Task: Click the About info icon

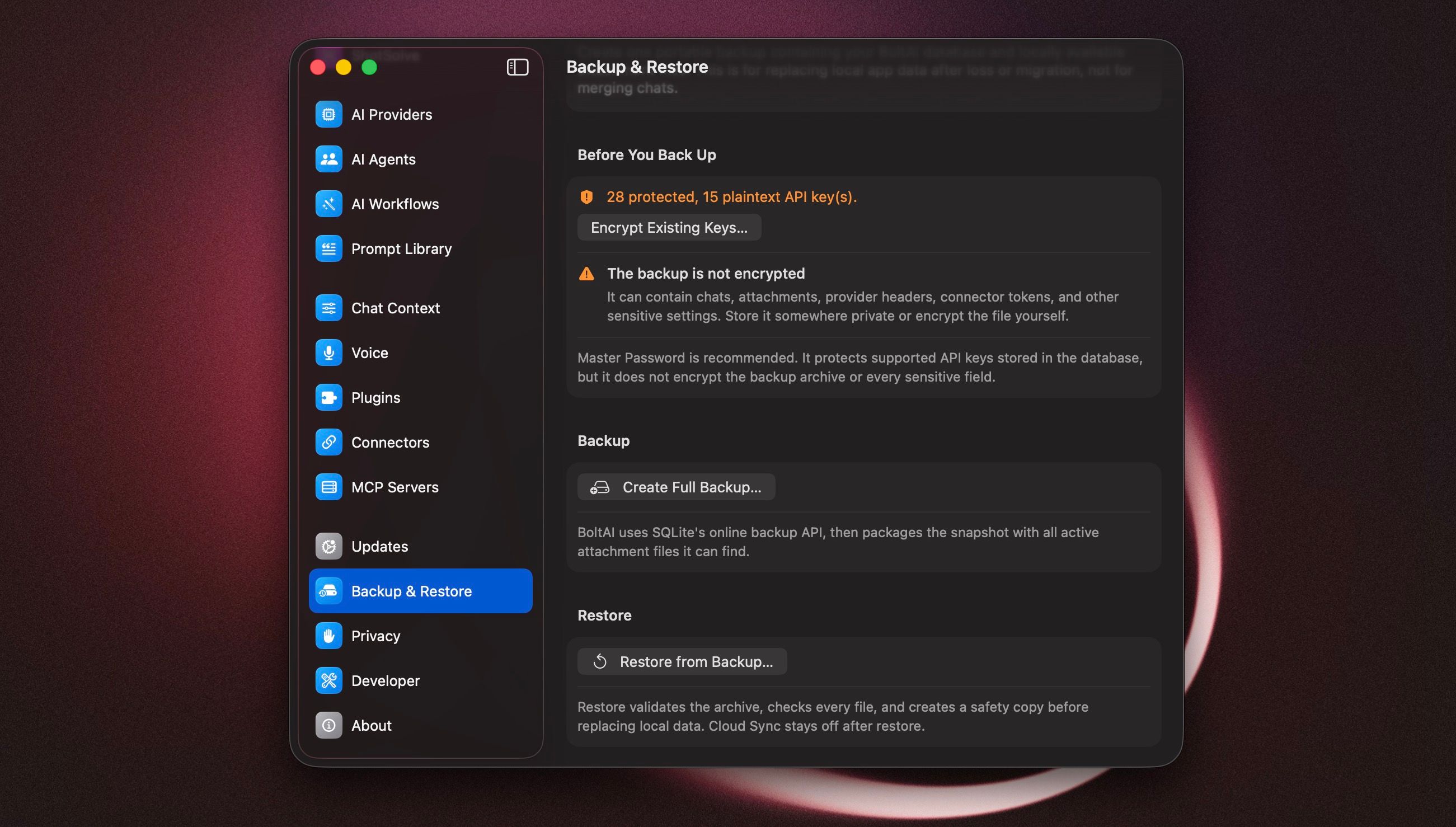Action: (329, 725)
